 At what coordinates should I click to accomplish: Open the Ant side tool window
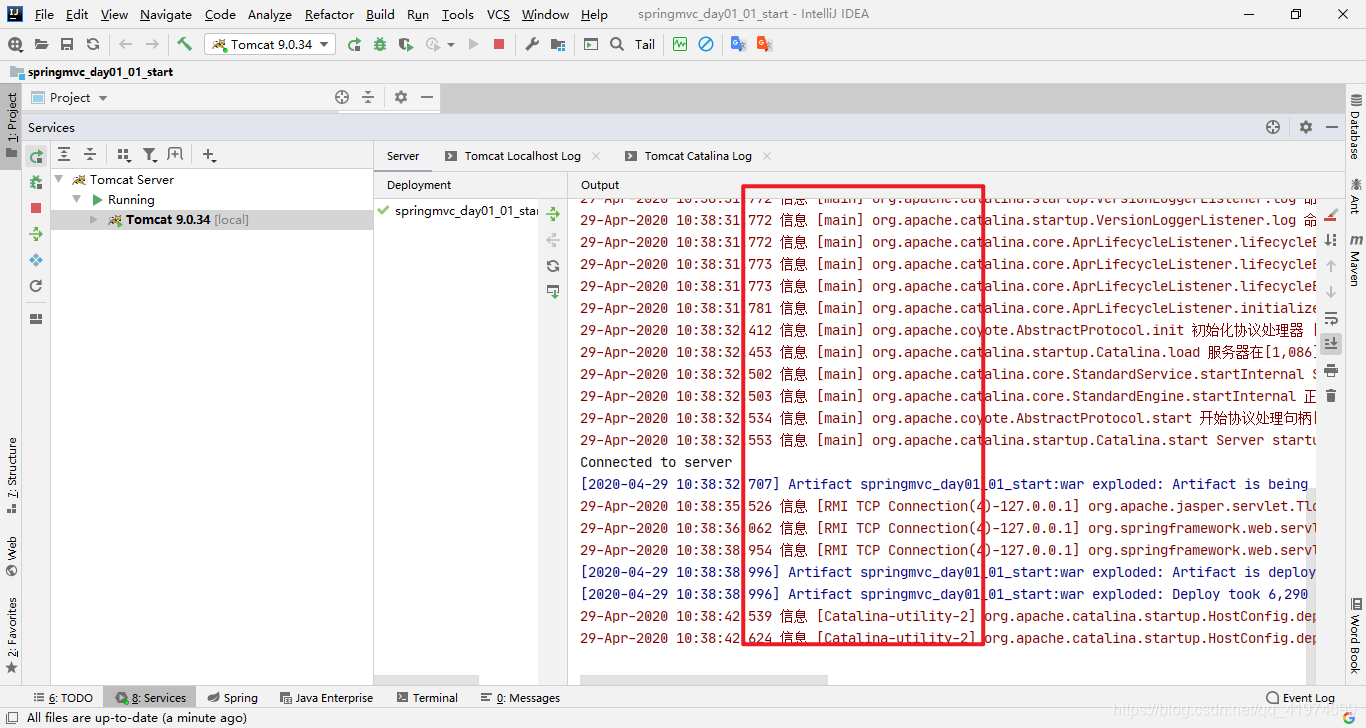pos(1355,196)
